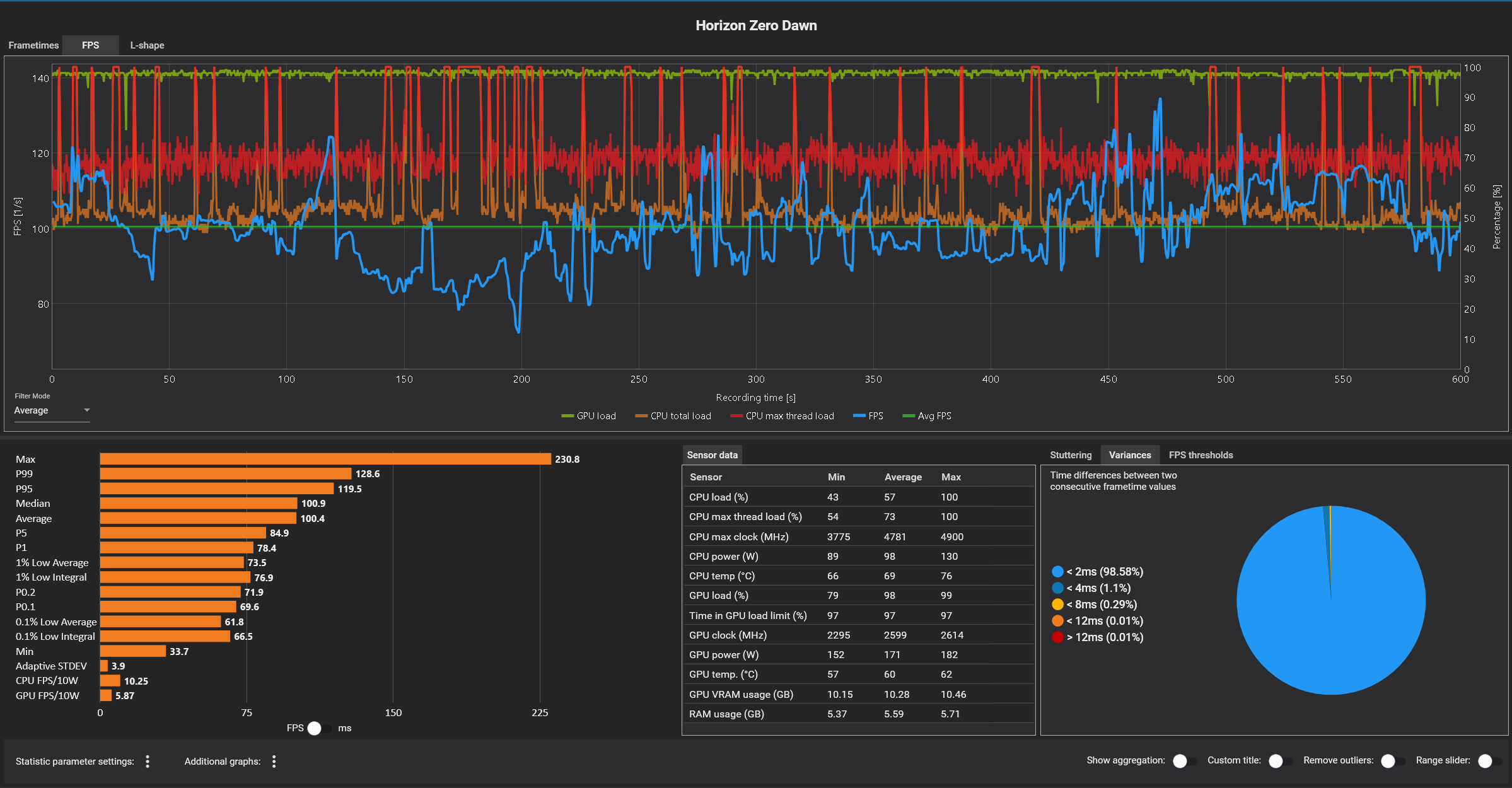This screenshot has width=1512, height=788.
Task: Toggle FPS to ms unit switch
Action: point(320,728)
